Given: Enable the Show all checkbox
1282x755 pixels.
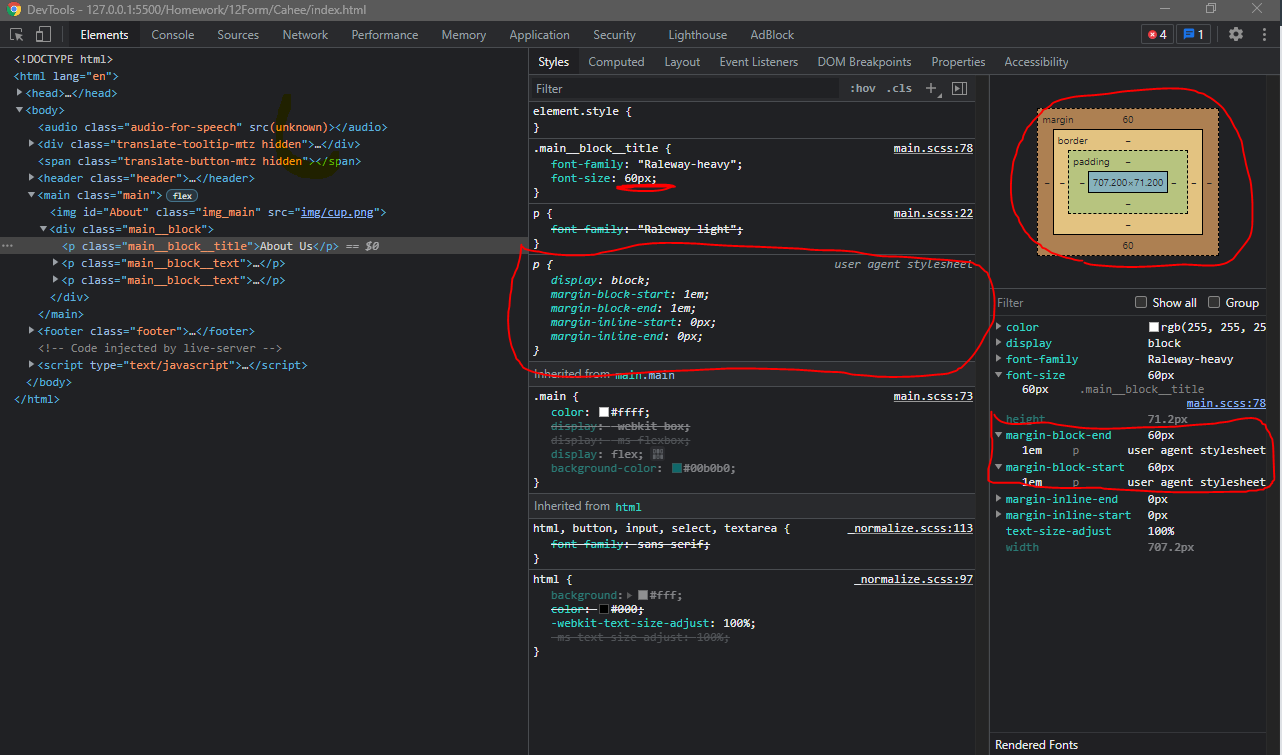Looking at the screenshot, I should pos(1141,302).
